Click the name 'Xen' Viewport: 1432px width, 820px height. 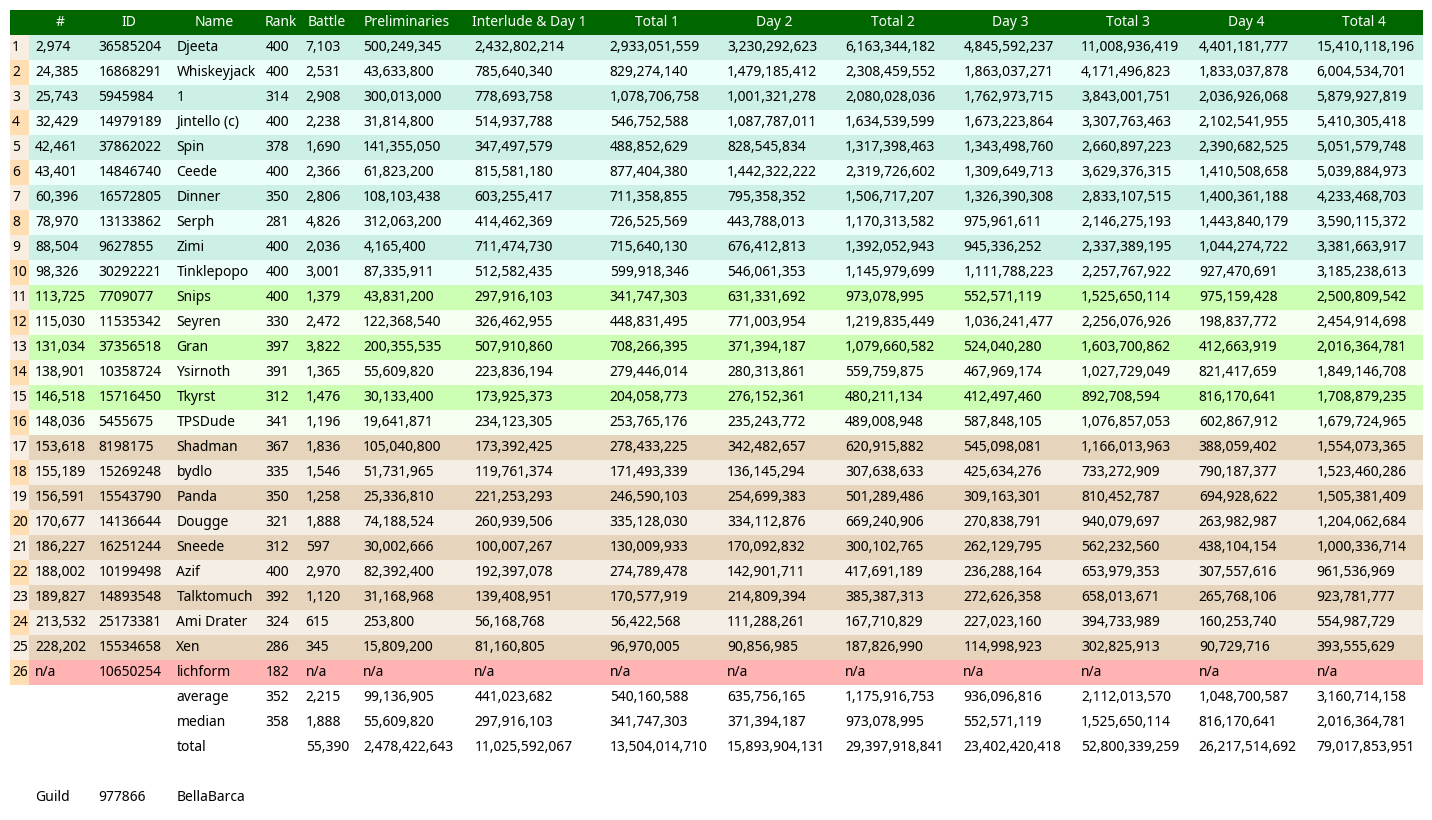(x=188, y=646)
